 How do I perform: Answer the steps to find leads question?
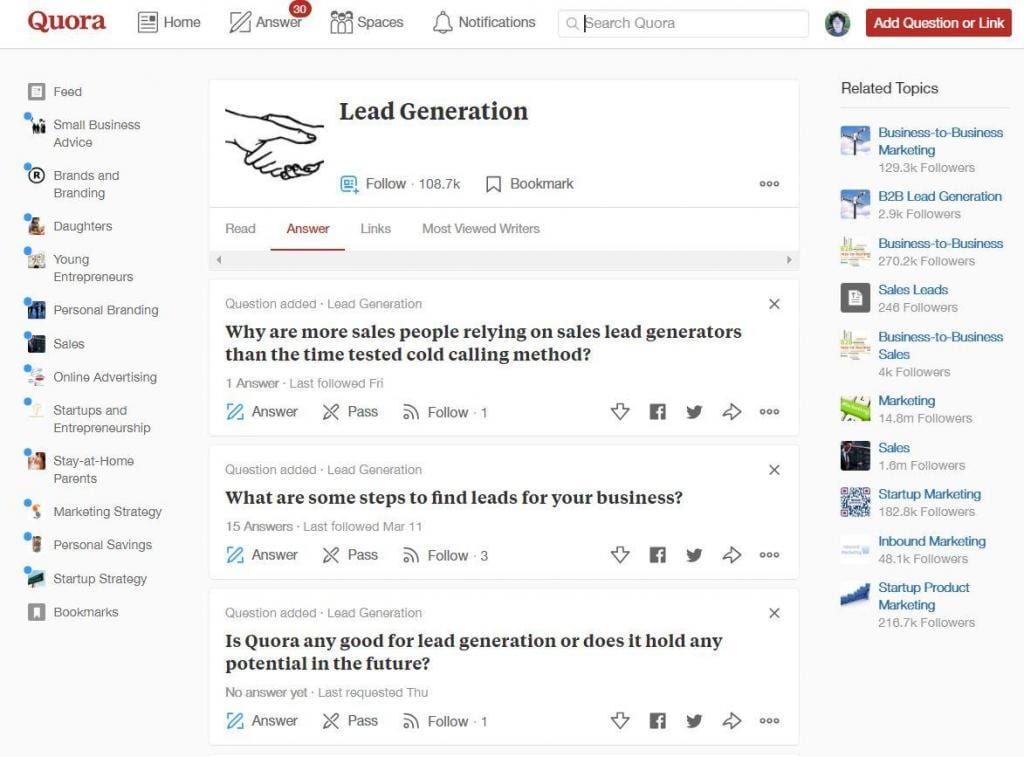coord(262,555)
